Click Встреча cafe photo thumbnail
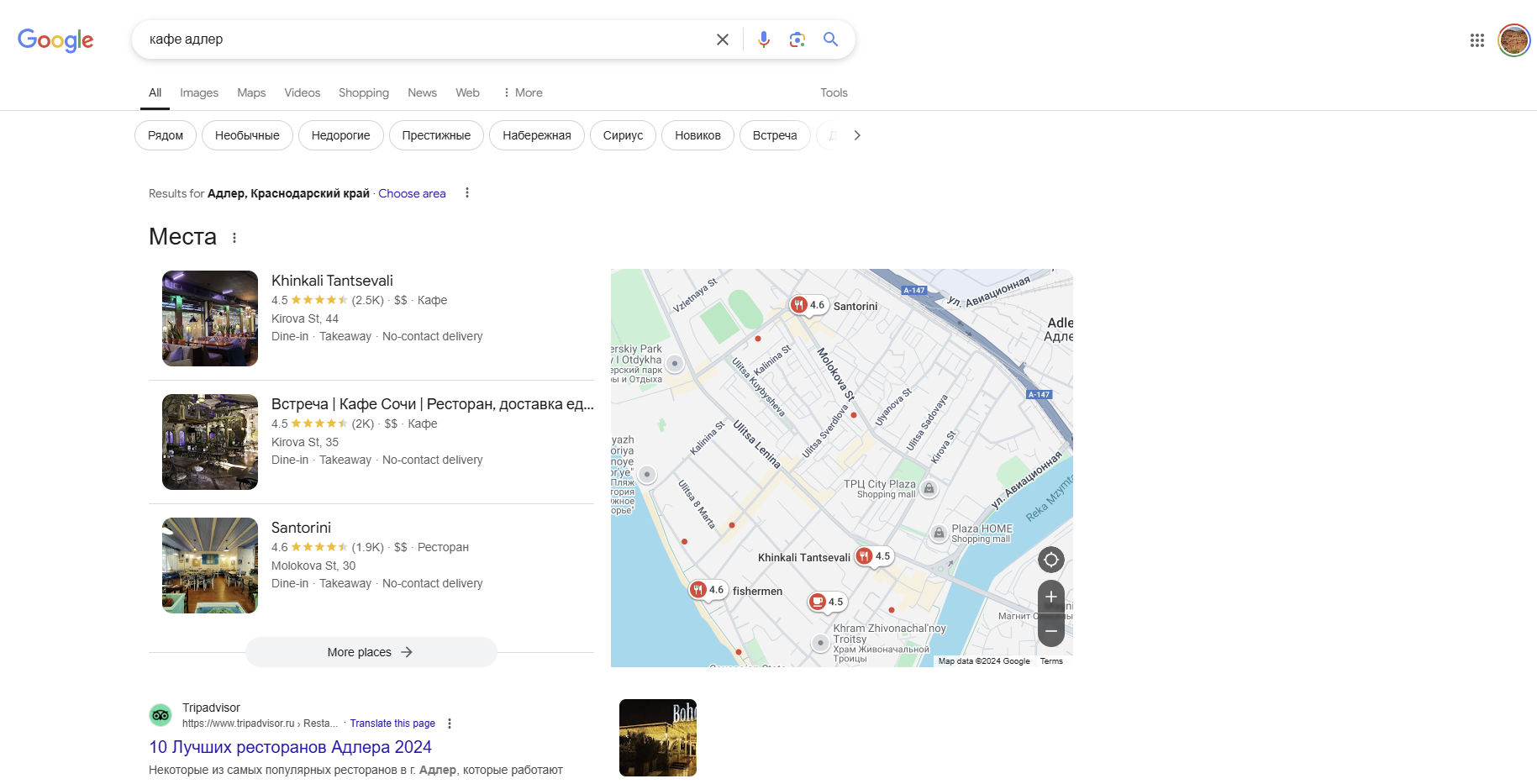The width and height of the screenshot is (1537, 784). coord(210,442)
